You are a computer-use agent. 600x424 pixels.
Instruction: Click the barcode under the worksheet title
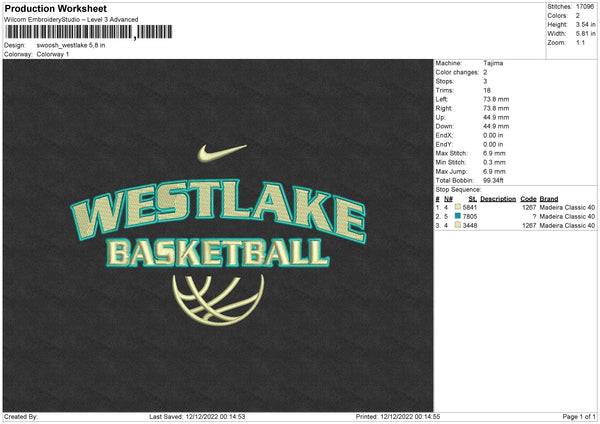(89, 32)
